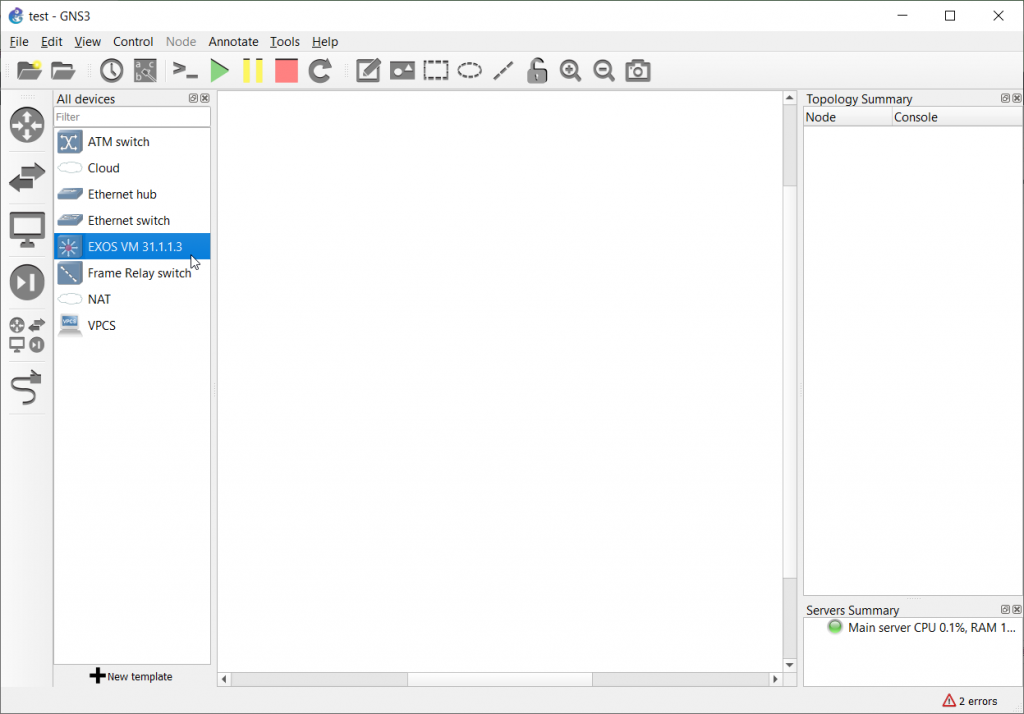Image resolution: width=1024 pixels, height=714 pixels.
Task: Open the File menu
Action: click(19, 42)
